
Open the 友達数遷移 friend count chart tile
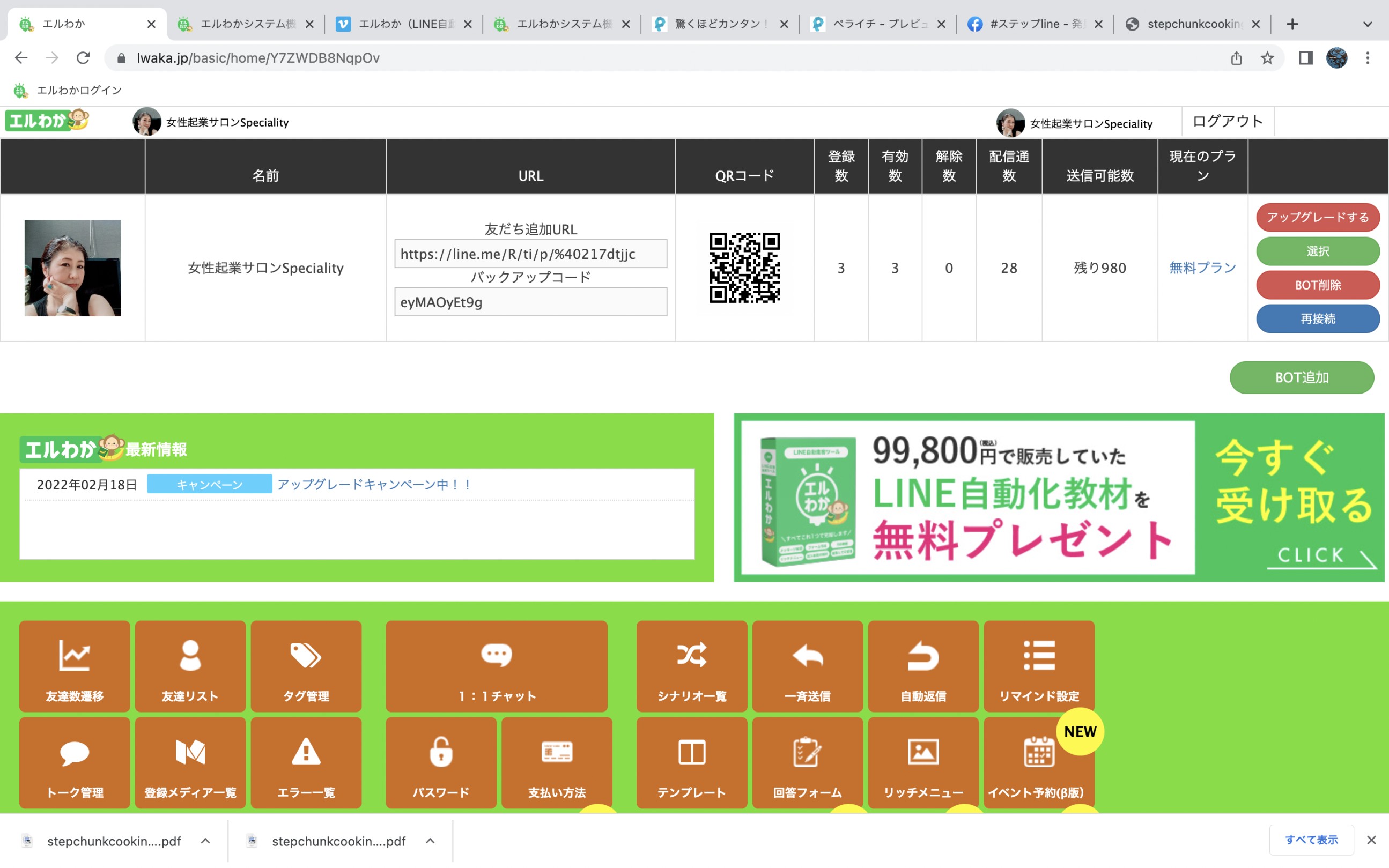point(75,666)
